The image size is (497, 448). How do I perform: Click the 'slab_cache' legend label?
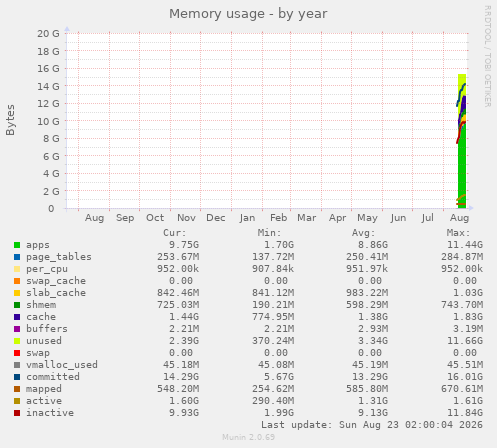pos(56,293)
